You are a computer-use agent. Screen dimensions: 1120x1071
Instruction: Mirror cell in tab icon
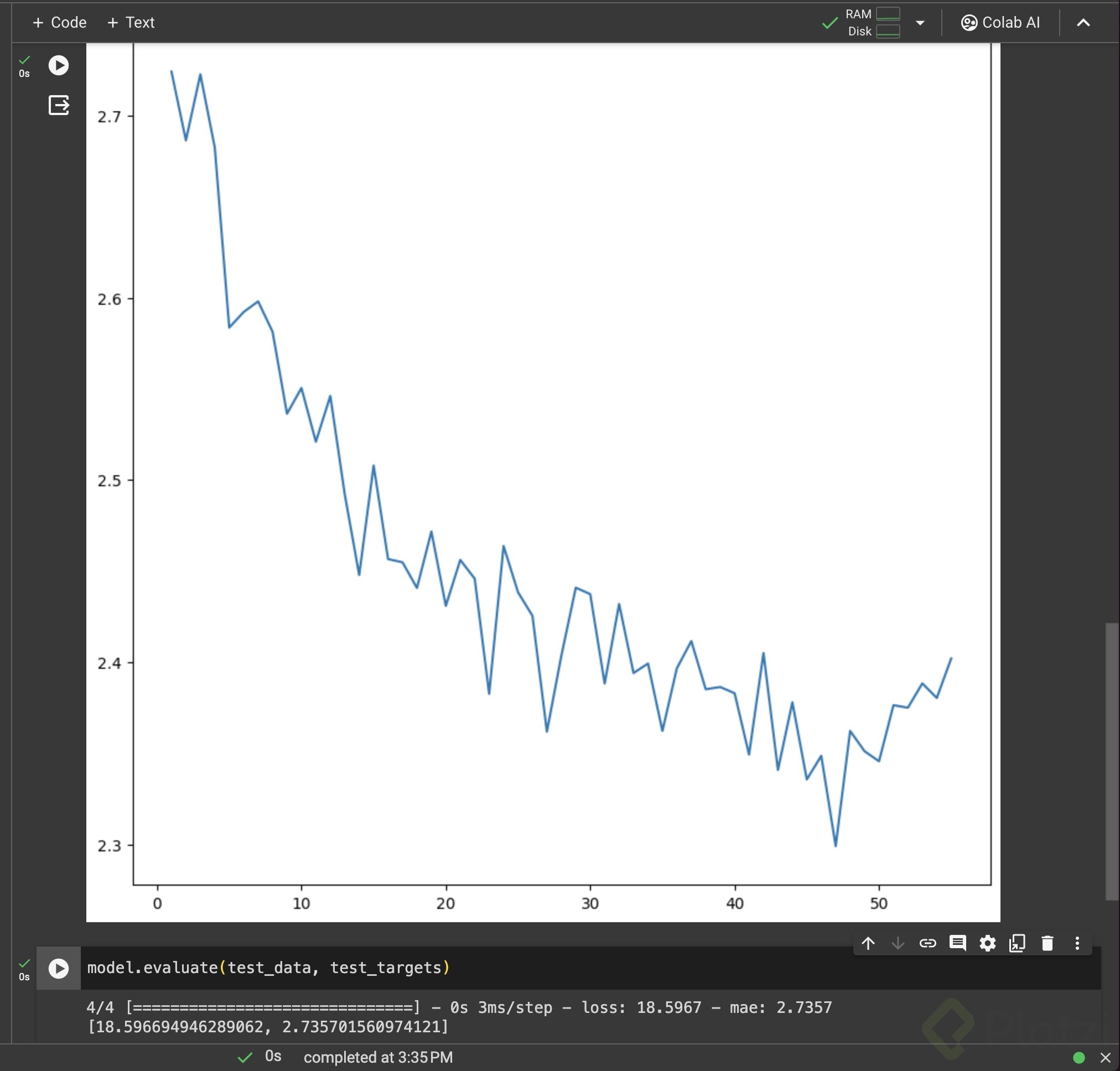(1017, 943)
